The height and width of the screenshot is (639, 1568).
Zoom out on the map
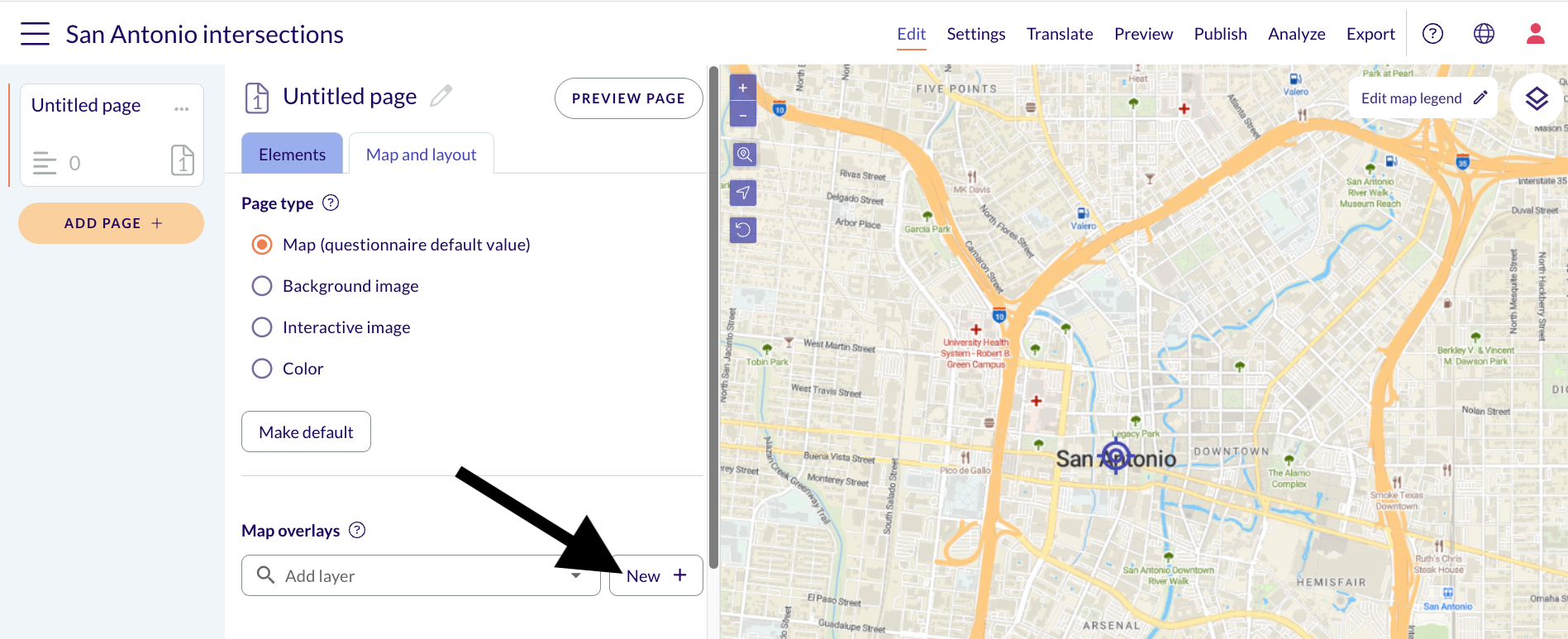click(x=743, y=115)
